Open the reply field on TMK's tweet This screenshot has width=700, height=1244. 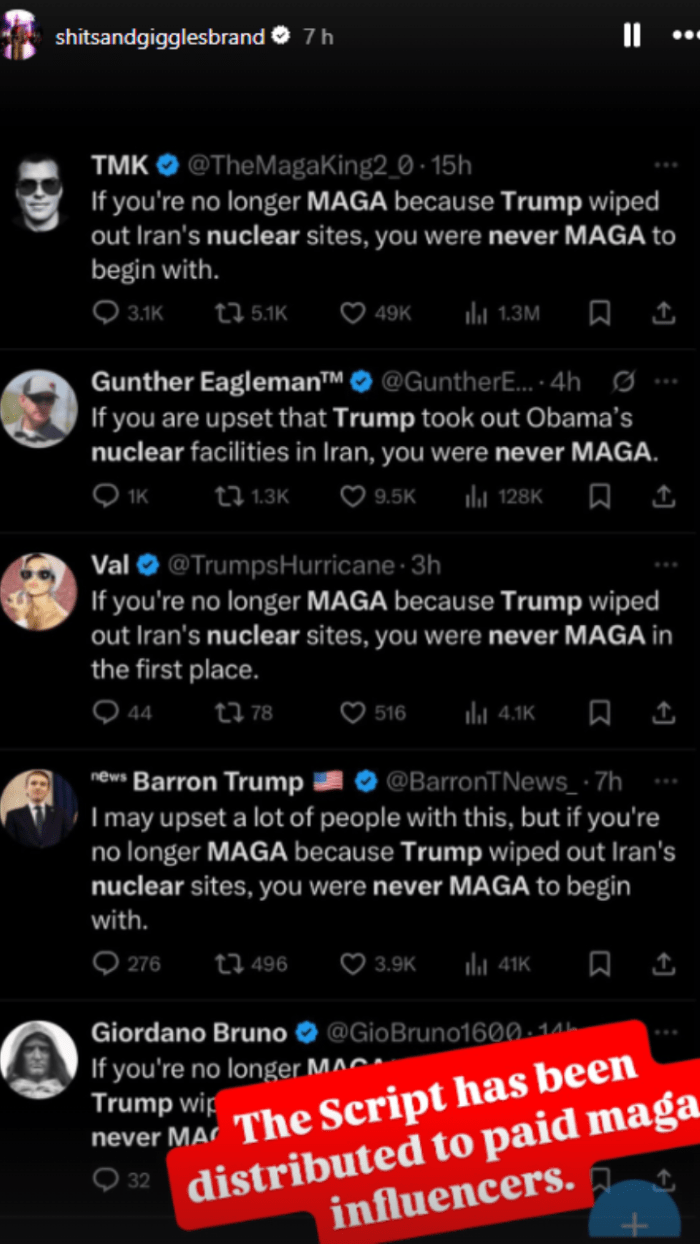tap(104, 313)
